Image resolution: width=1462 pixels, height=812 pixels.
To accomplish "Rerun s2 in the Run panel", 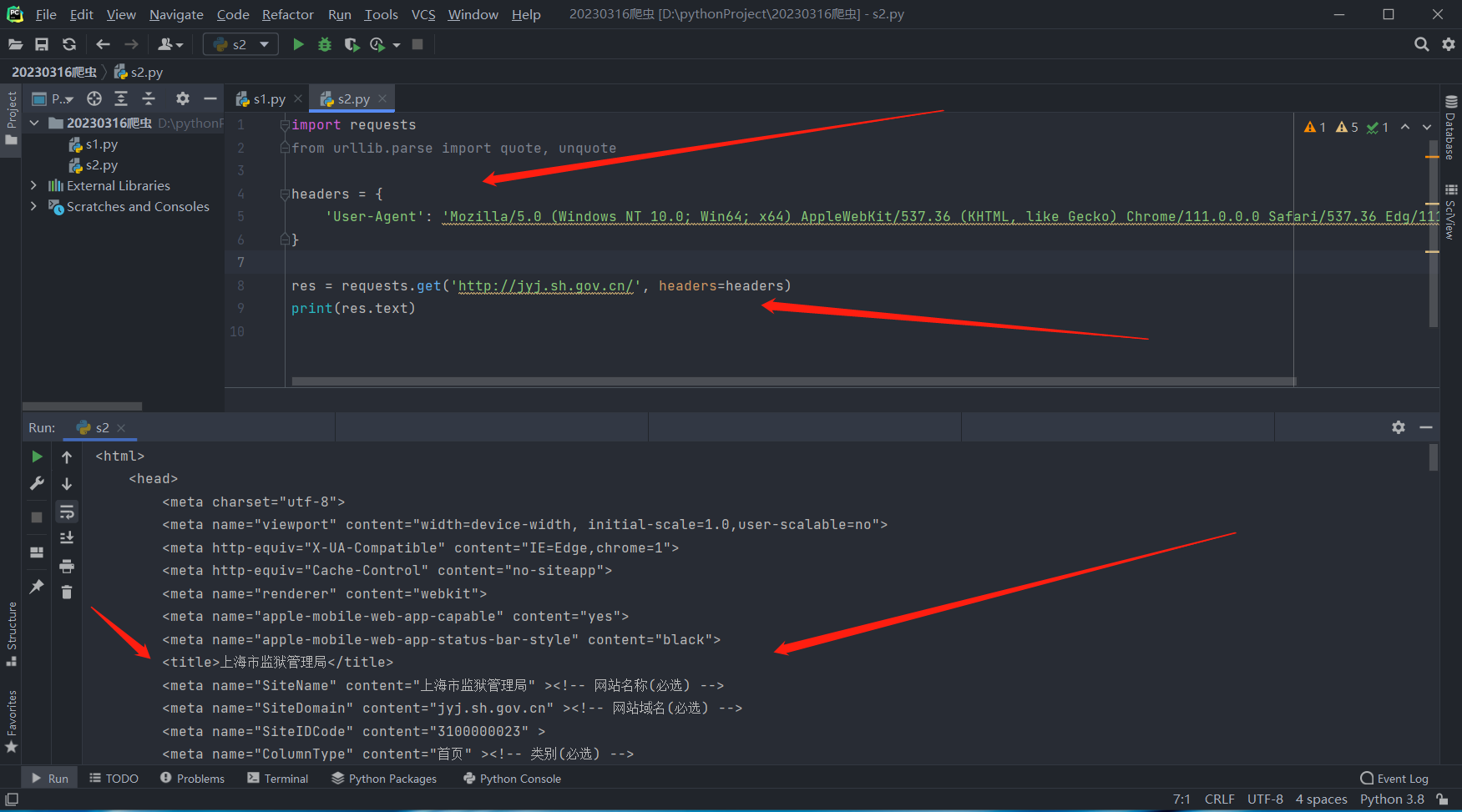I will 37,456.
